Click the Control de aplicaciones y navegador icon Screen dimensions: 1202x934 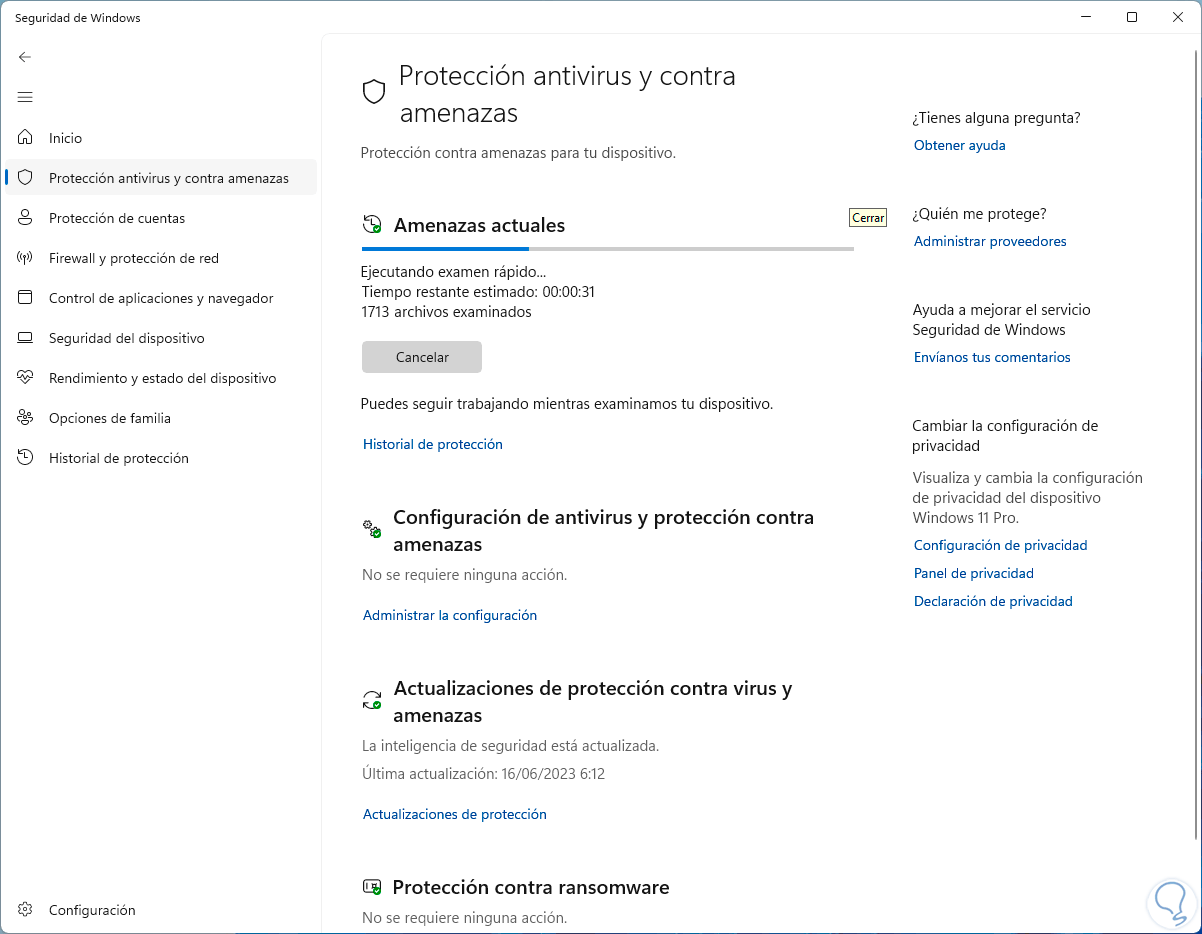pyautogui.click(x=26, y=298)
